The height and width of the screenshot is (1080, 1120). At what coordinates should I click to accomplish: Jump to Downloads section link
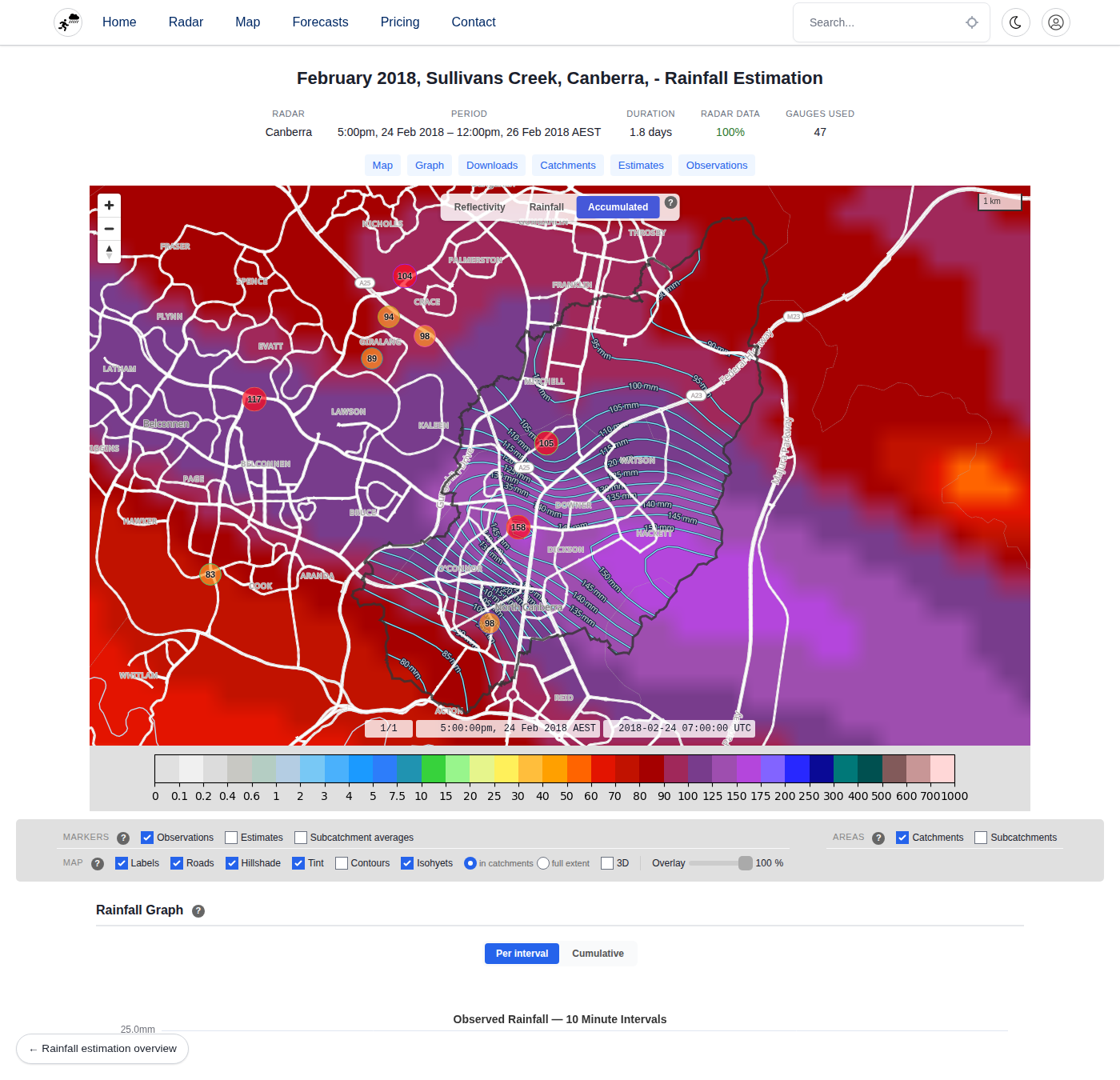click(492, 166)
